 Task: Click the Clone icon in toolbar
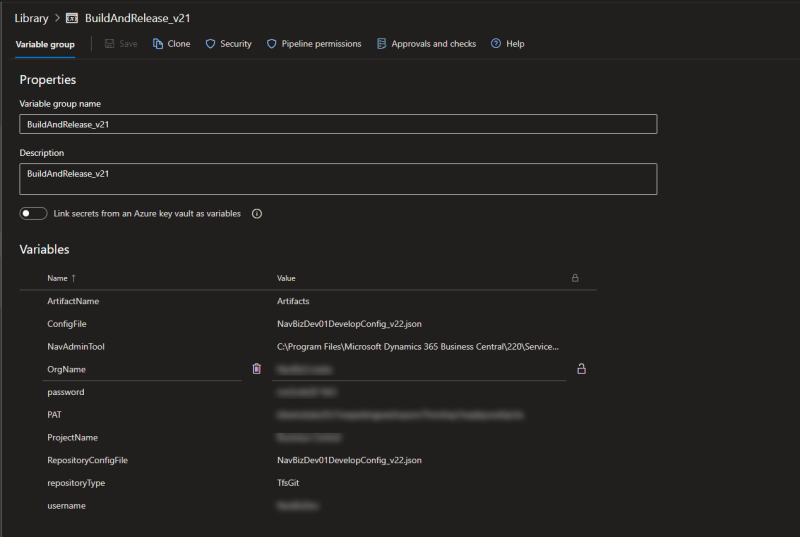(x=158, y=44)
